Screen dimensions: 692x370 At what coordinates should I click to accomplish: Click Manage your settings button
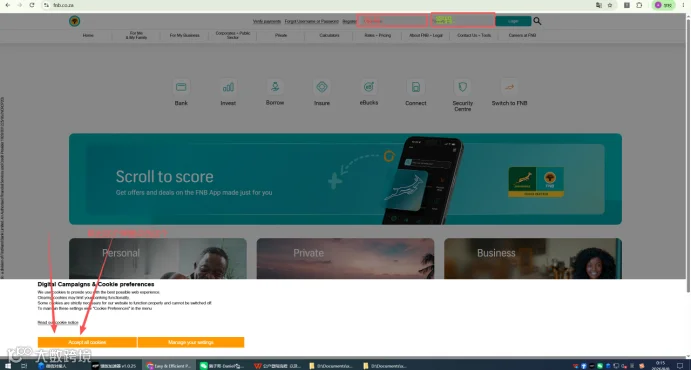click(191, 342)
